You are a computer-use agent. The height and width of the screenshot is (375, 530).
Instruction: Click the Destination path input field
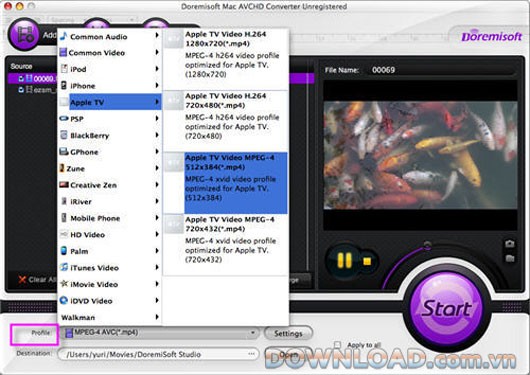coord(158,354)
